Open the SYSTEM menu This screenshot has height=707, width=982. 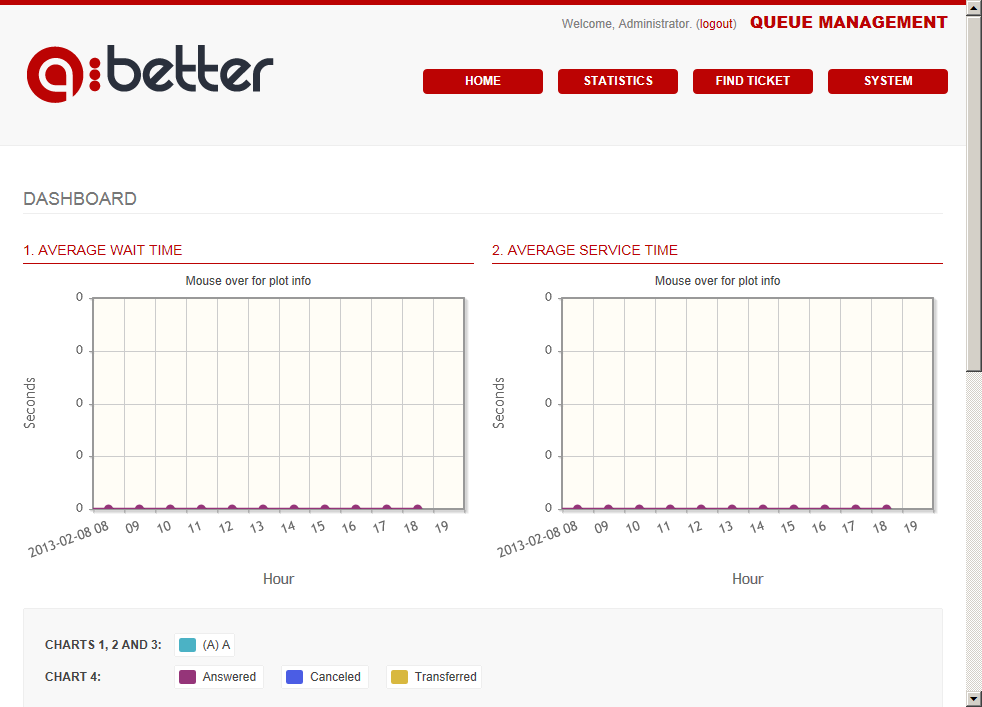[x=887, y=81]
